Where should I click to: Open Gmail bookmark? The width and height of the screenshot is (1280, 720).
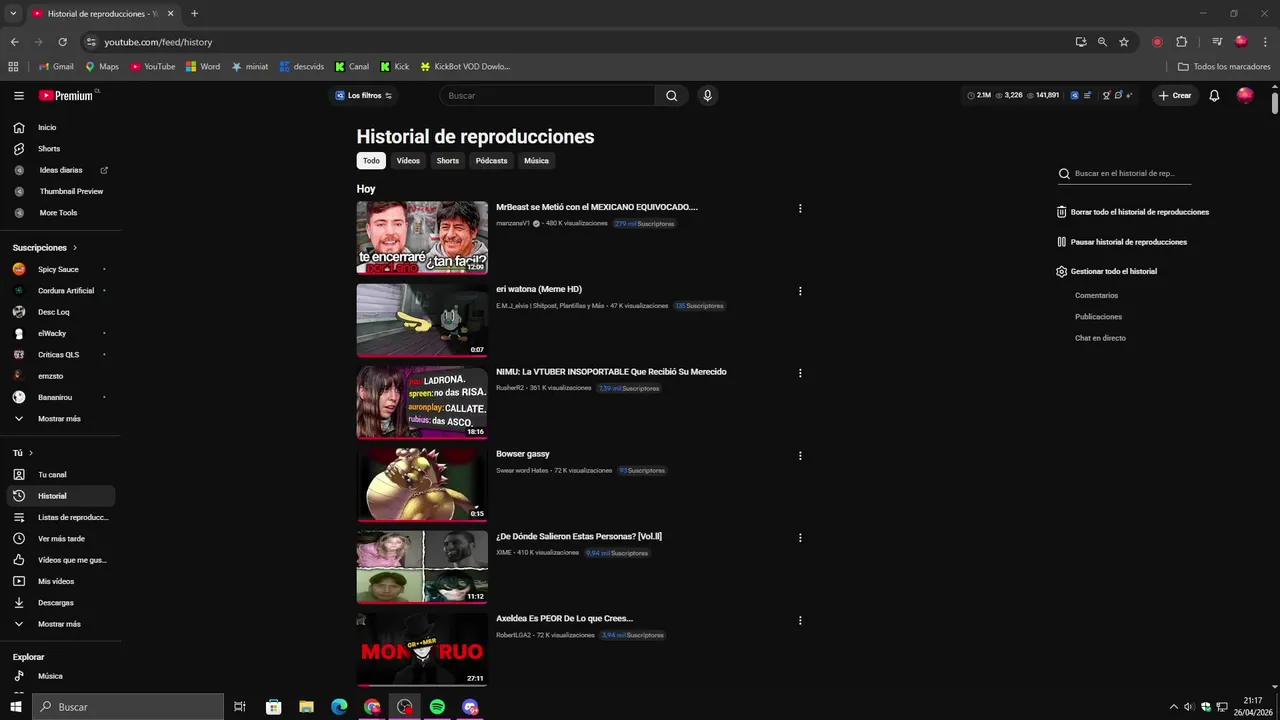click(x=56, y=67)
